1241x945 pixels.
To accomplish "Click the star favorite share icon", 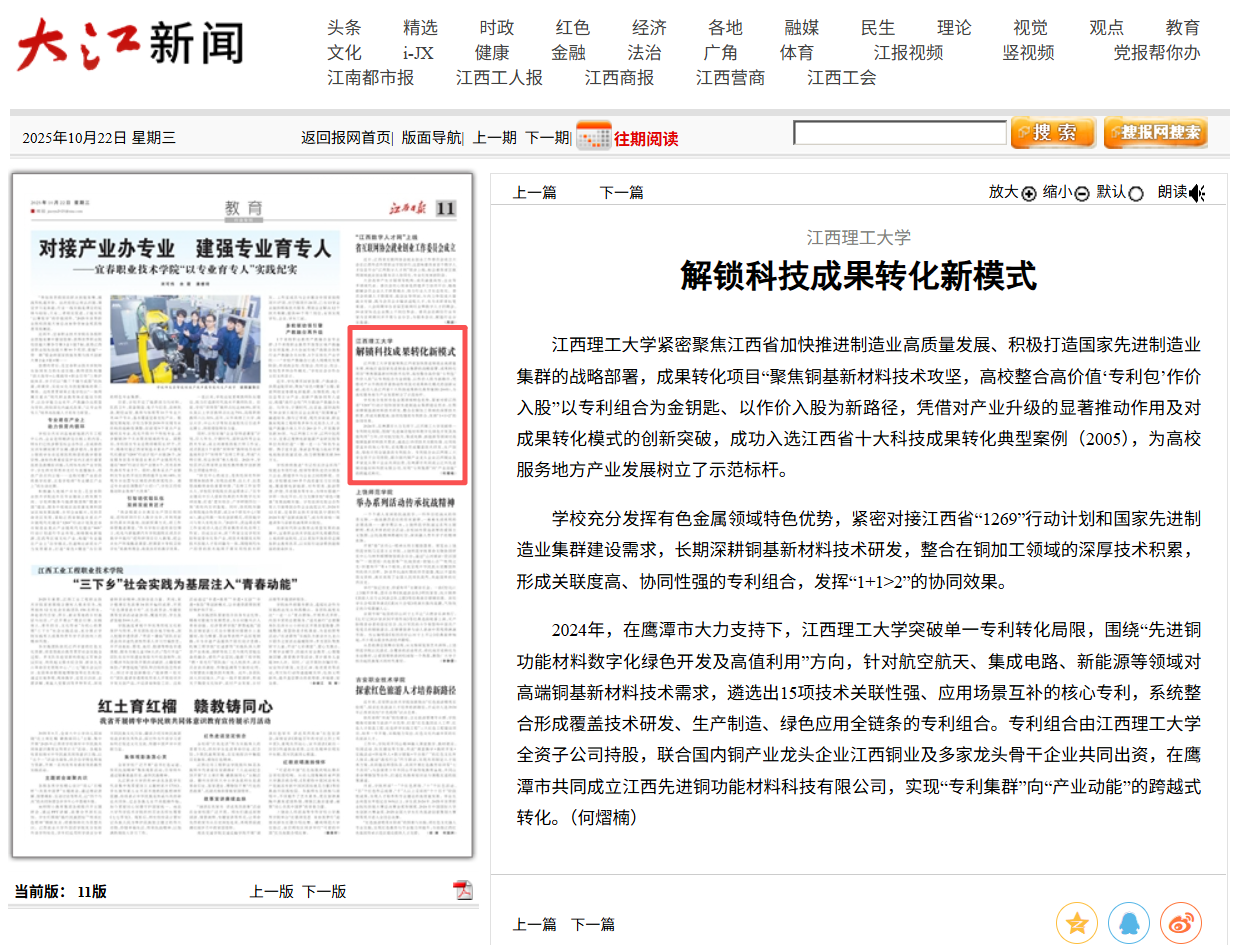I will coord(1076,924).
